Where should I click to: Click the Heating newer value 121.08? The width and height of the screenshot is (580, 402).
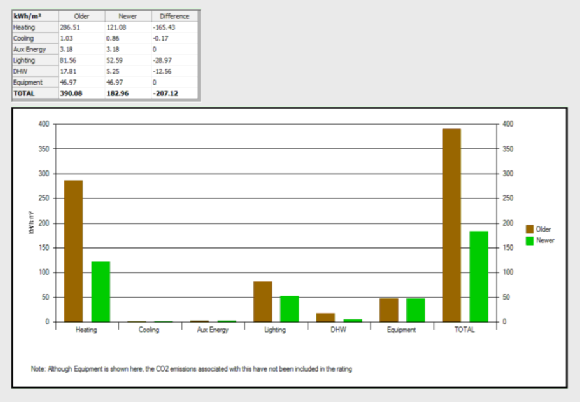click(117, 27)
